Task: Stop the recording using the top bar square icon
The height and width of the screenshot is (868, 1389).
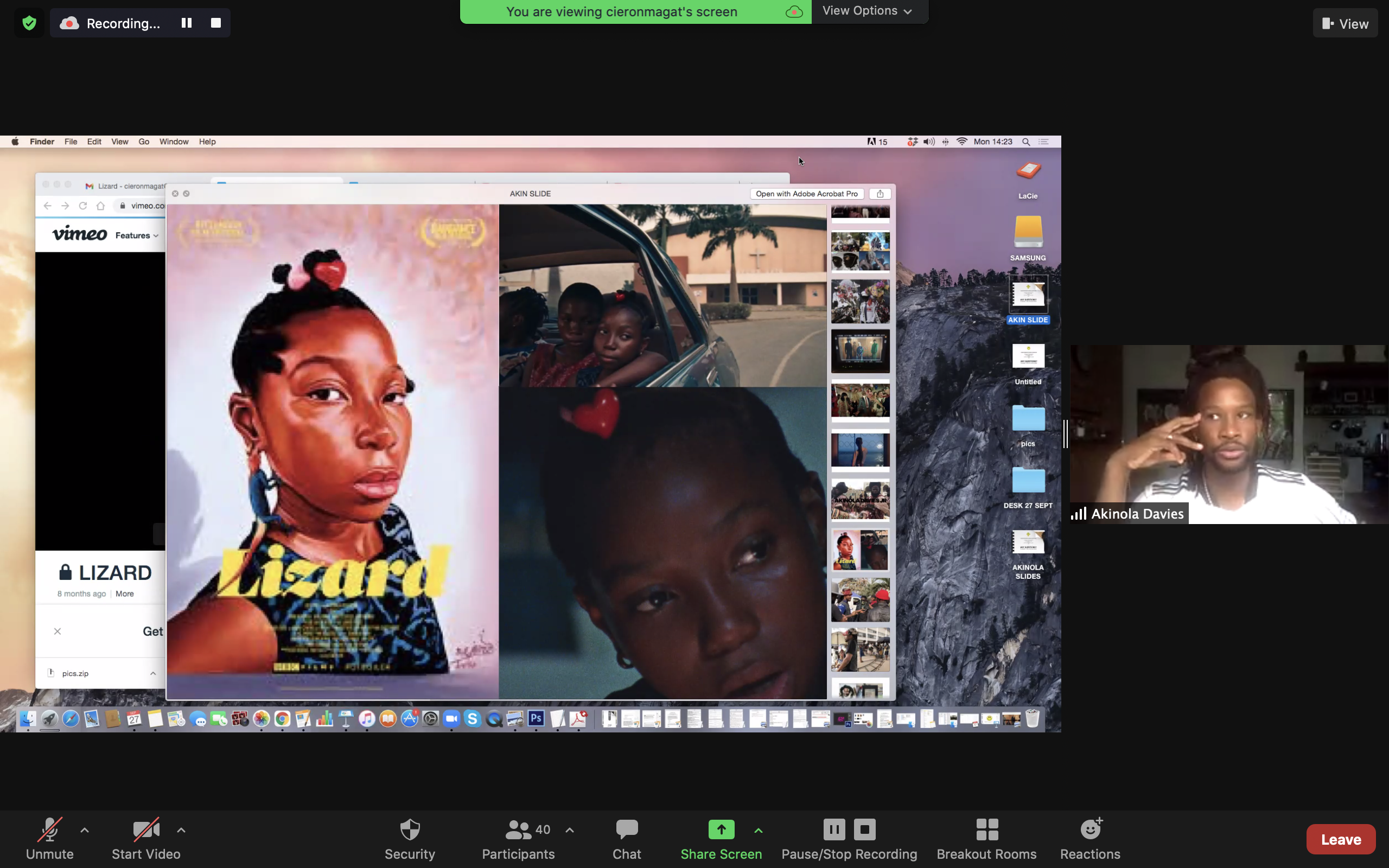Action: (x=216, y=23)
